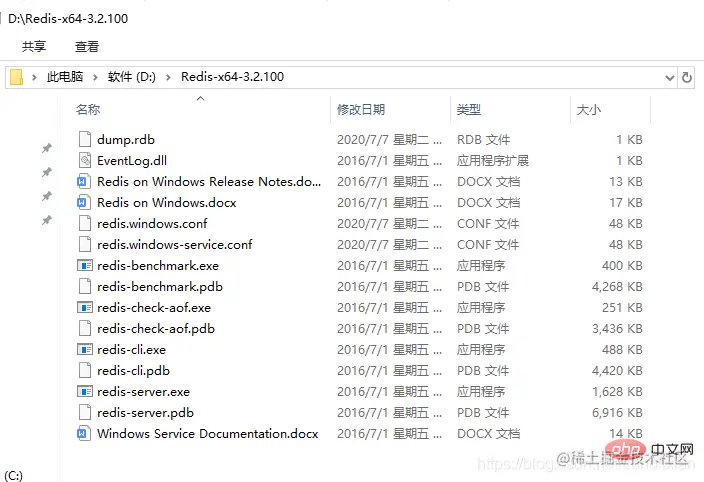Click the Windows Service Documentation.docx Word icon
The image size is (704, 482).
(x=84, y=434)
